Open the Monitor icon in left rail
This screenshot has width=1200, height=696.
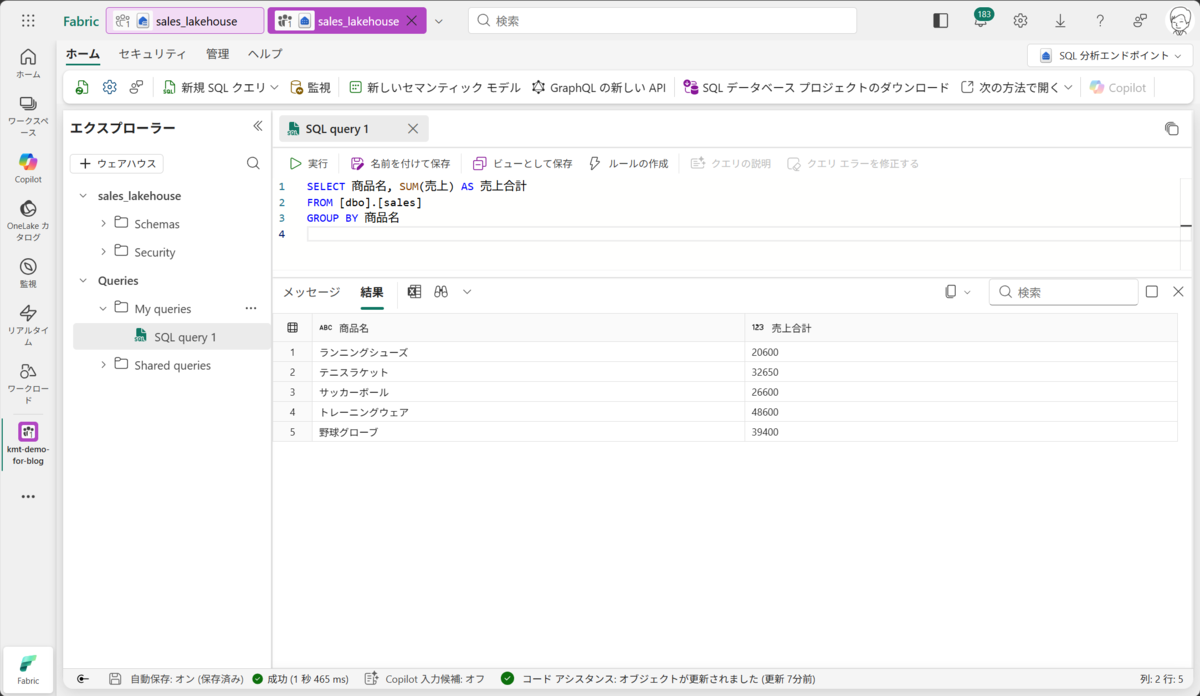coord(28,272)
